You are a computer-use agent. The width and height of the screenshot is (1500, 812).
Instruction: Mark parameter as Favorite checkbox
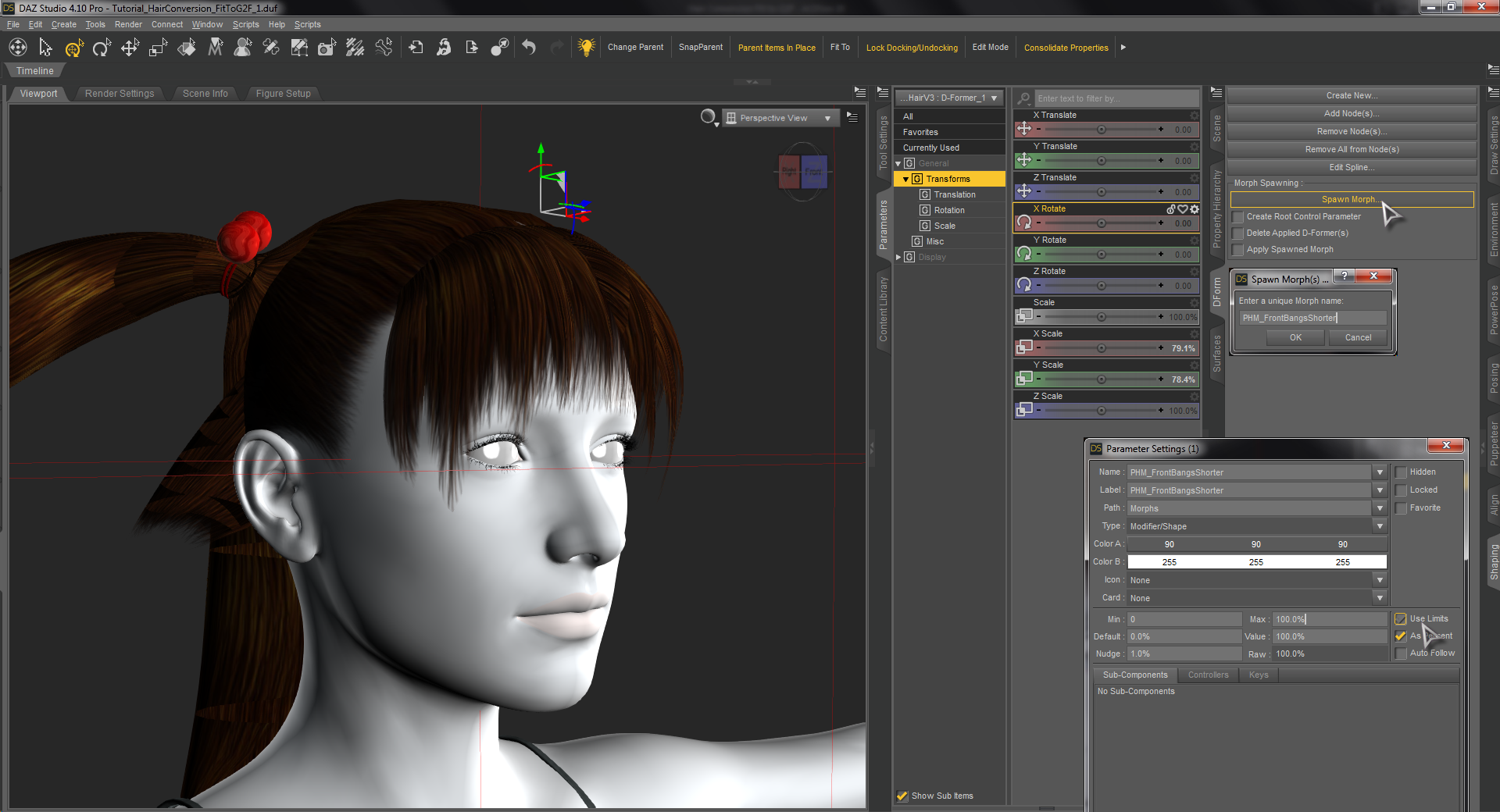(1401, 508)
